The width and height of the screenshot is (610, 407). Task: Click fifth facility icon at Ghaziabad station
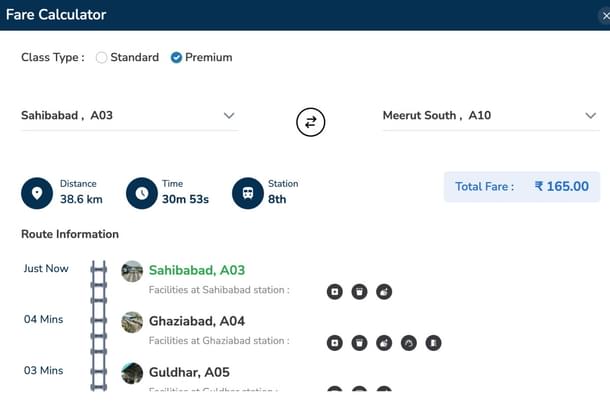(432, 343)
